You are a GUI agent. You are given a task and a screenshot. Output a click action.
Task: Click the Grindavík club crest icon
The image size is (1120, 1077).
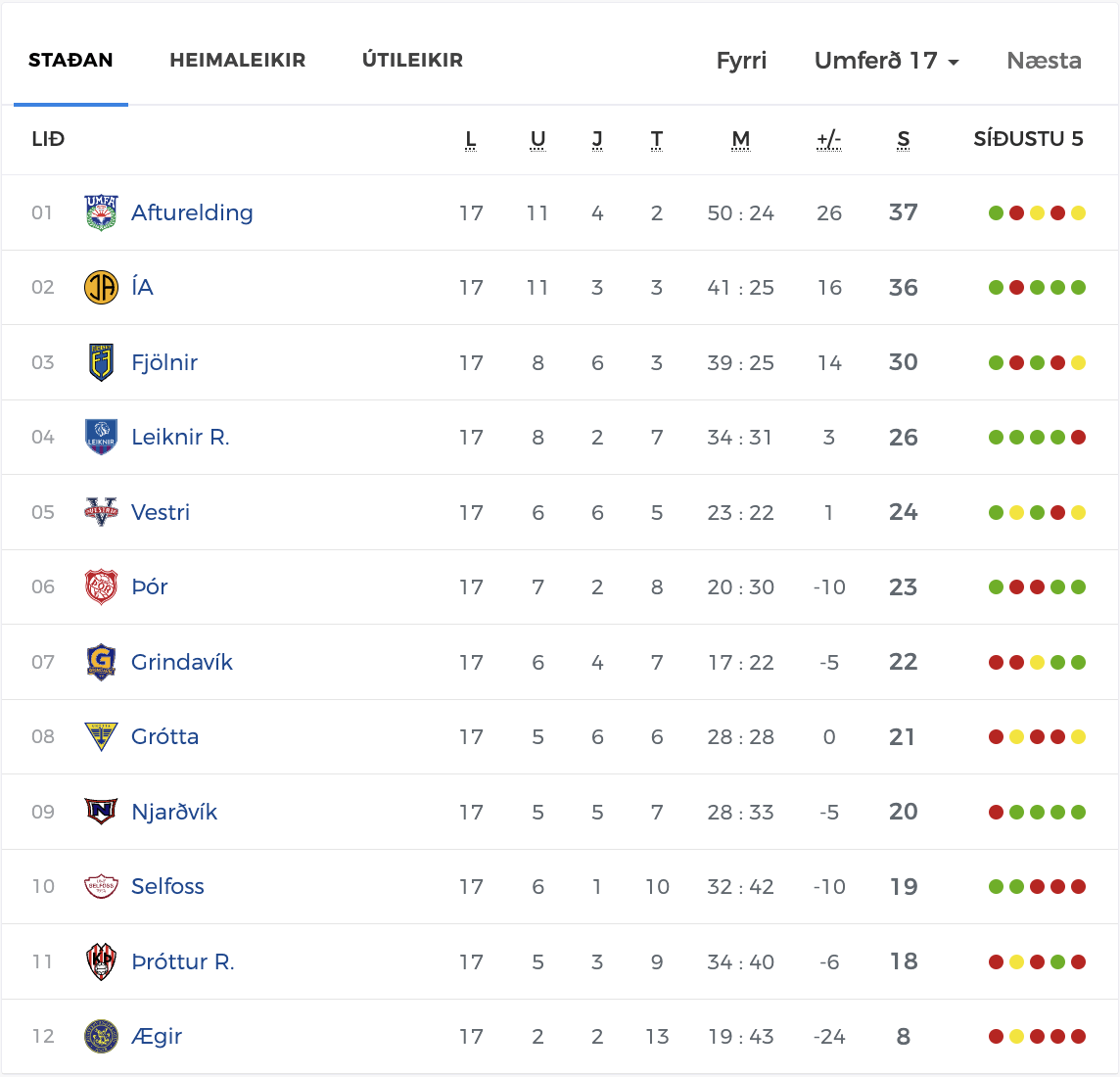(101, 662)
